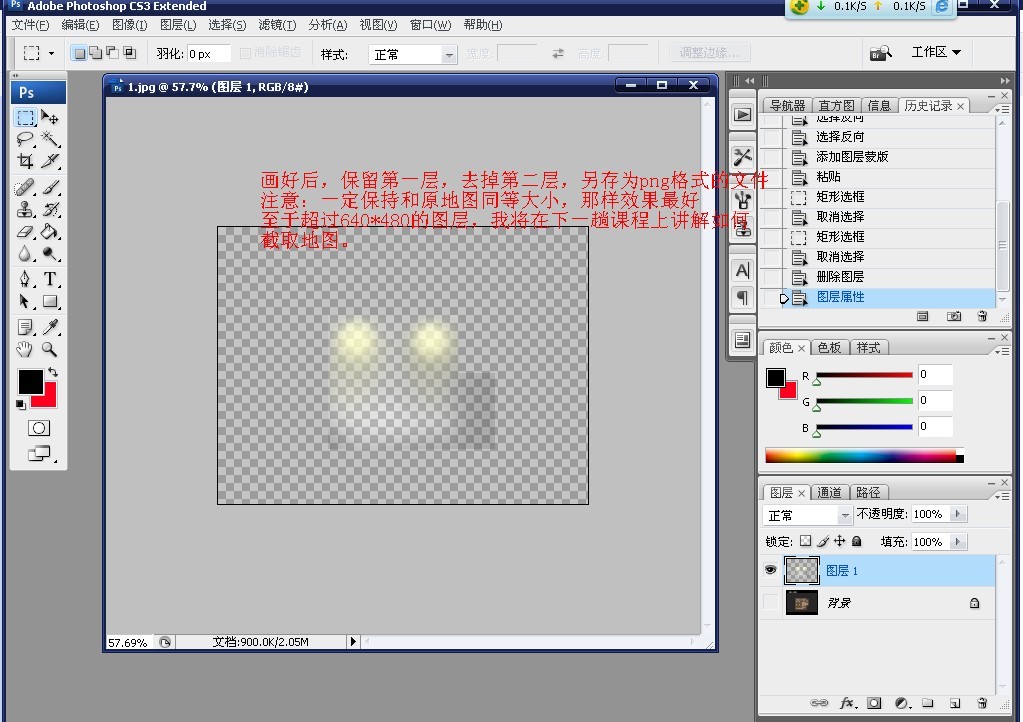Toggle lock image pixels brush icon
Viewport: 1023px width, 722px height.
click(x=823, y=541)
